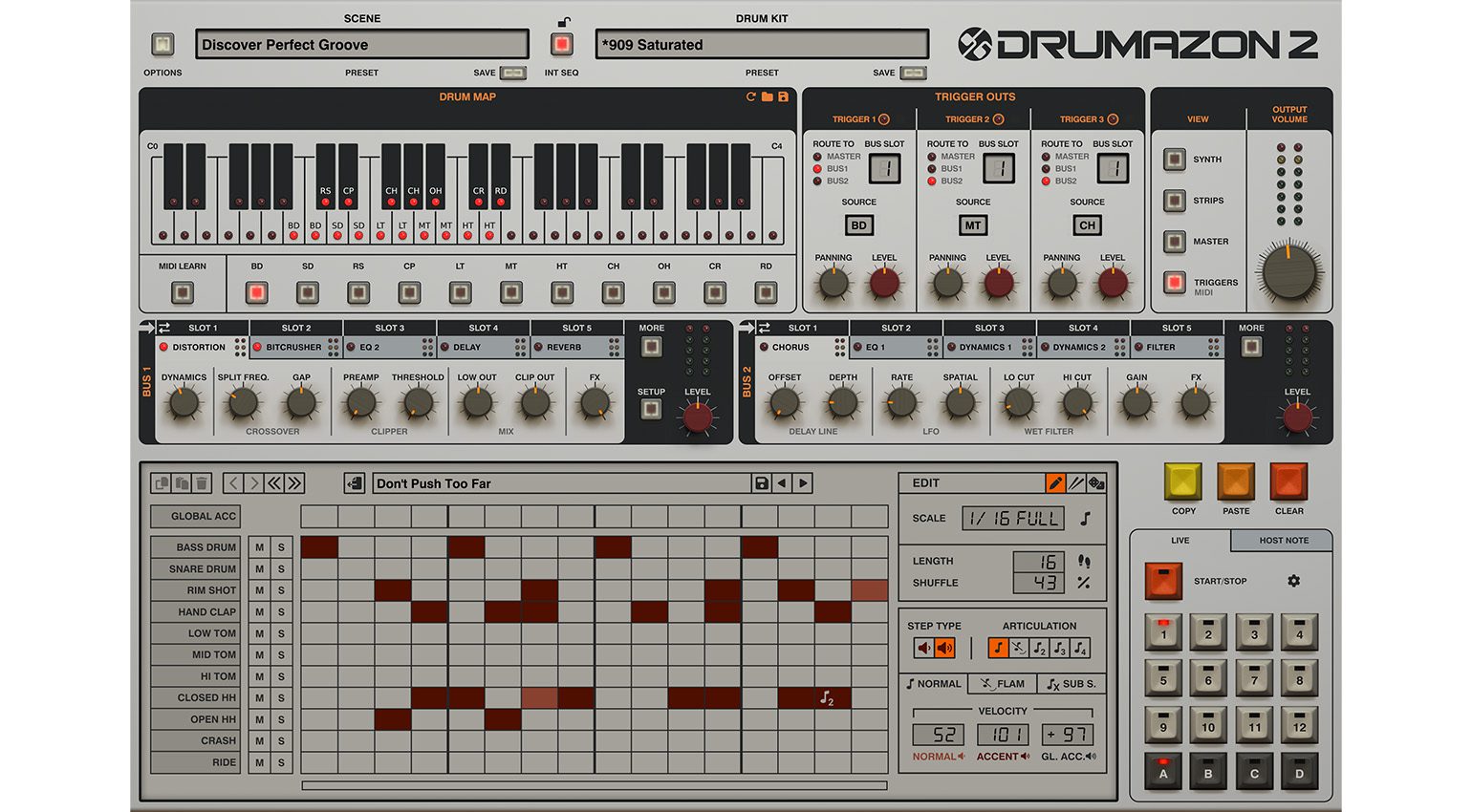
Task: Click the MORE button on BUS 1
Action: pos(651,349)
